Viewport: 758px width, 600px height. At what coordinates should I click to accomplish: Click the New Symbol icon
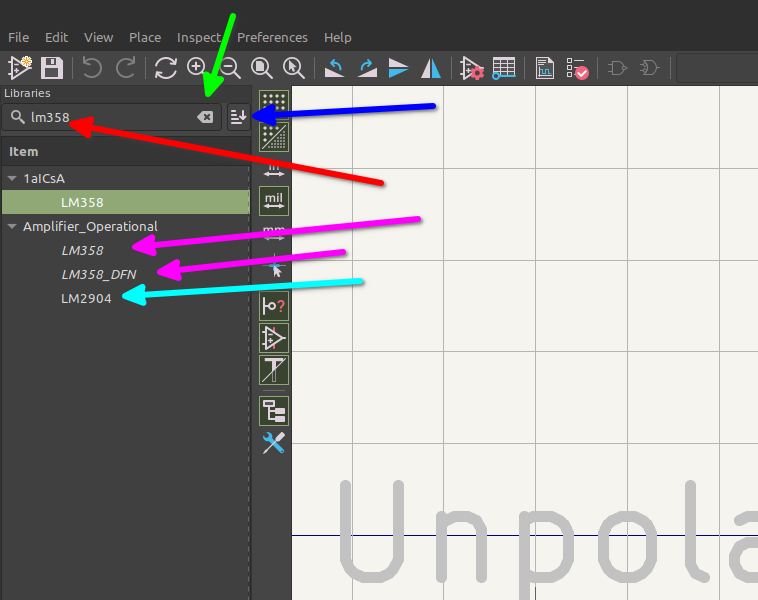click(x=20, y=68)
